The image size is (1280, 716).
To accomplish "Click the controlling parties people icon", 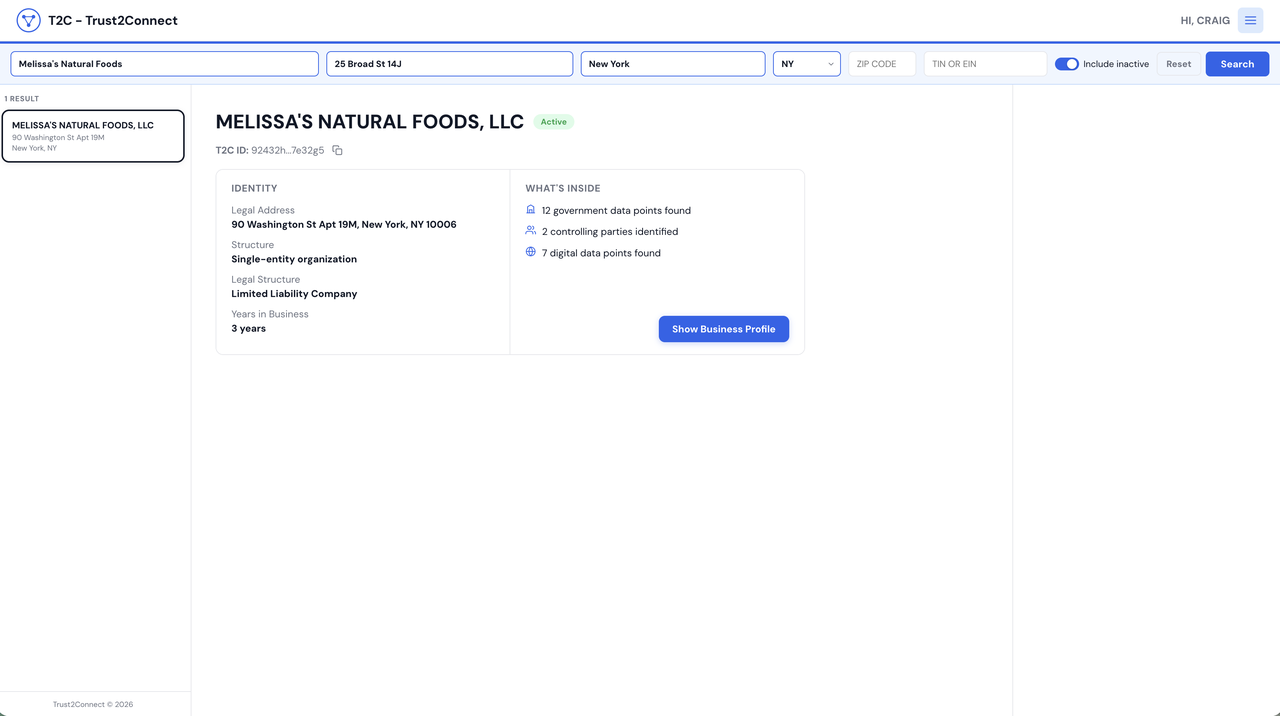I will coord(531,231).
